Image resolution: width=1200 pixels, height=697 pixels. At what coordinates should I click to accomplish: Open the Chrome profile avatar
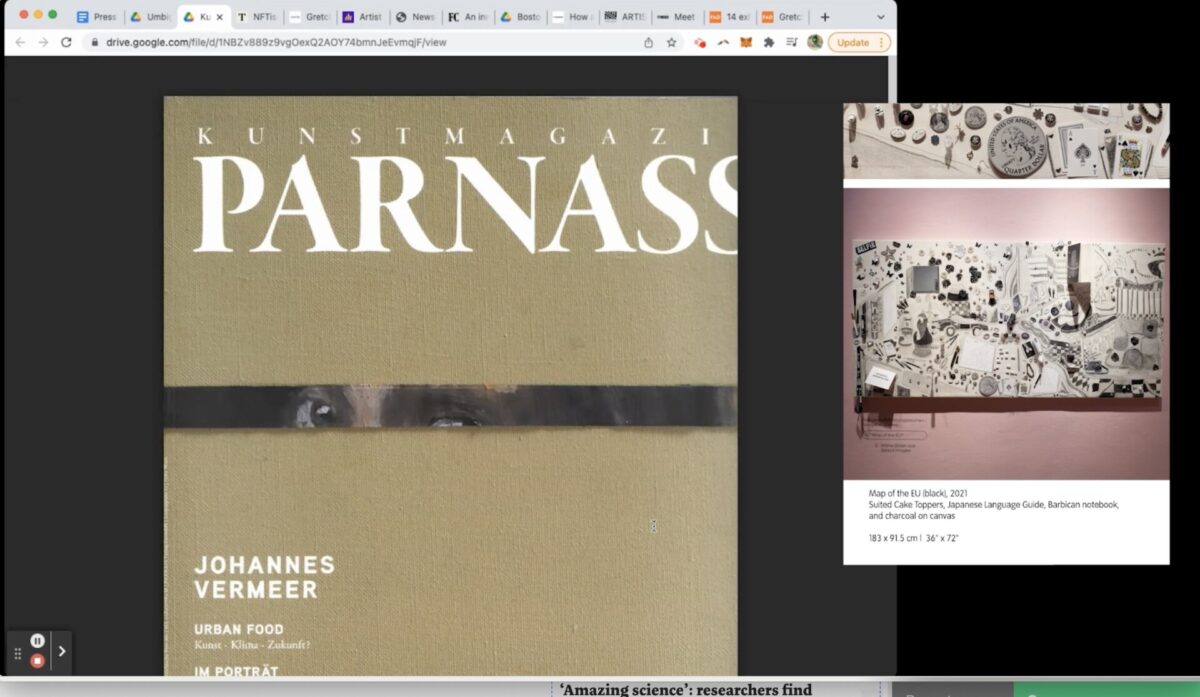pyautogui.click(x=815, y=42)
